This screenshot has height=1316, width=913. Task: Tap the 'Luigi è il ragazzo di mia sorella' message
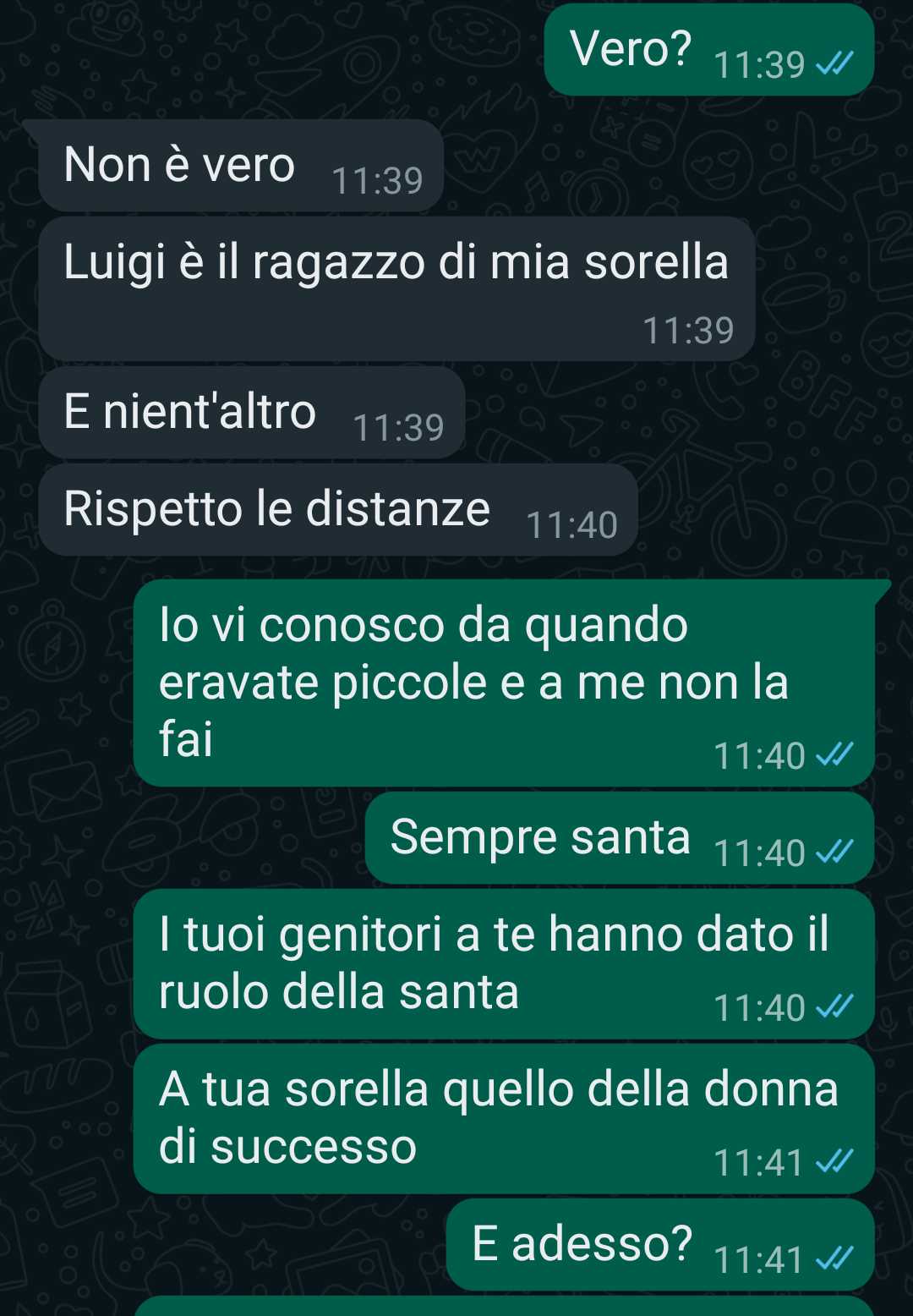tap(396, 288)
